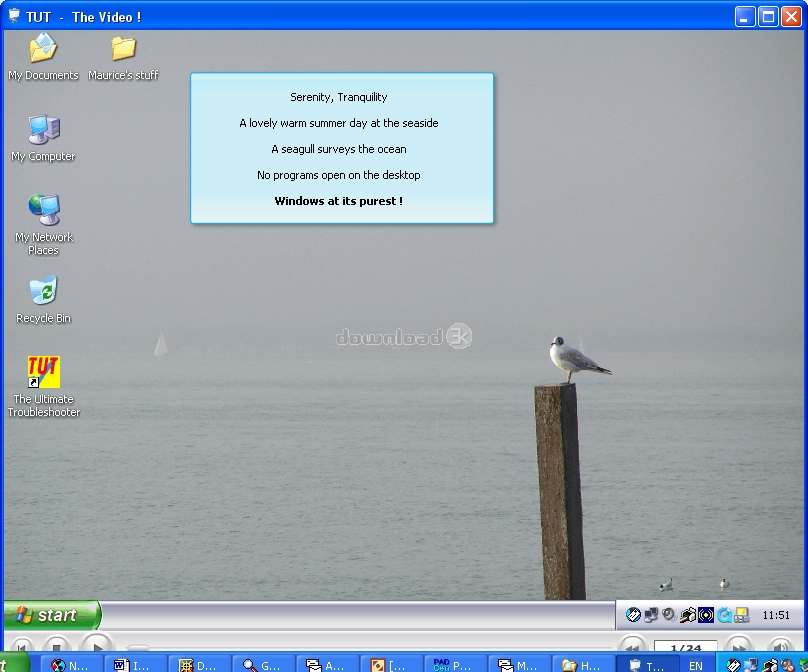Open the EN language indicator
The width and height of the screenshot is (808, 672).
[696, 666]
